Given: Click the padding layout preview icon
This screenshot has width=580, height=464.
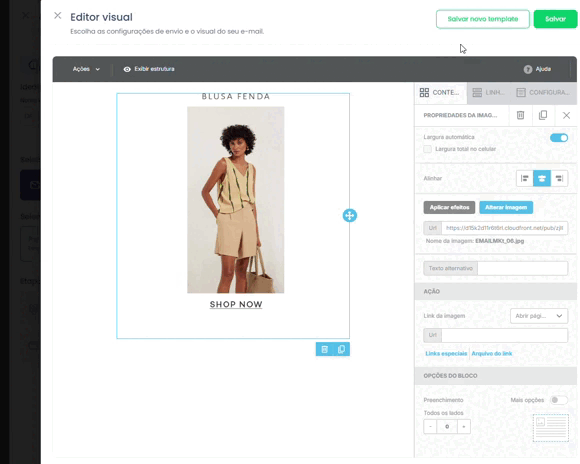Looking at the screenshot, I should (x=551, y=428).
